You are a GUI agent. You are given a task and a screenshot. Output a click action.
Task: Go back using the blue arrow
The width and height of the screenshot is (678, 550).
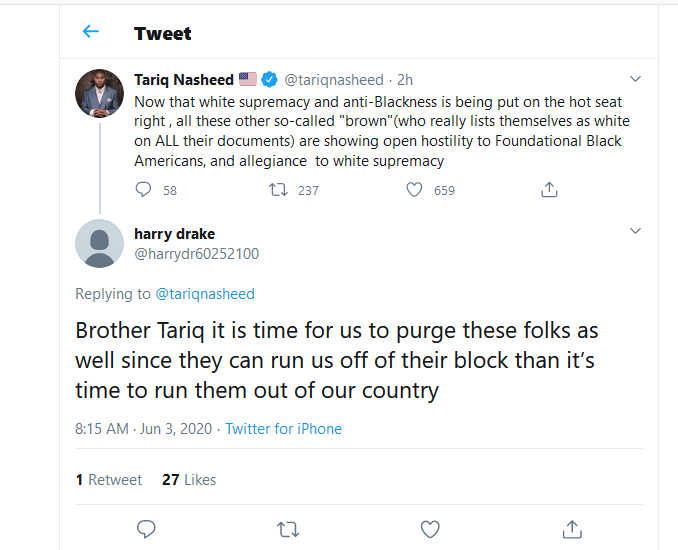(91, 32)
